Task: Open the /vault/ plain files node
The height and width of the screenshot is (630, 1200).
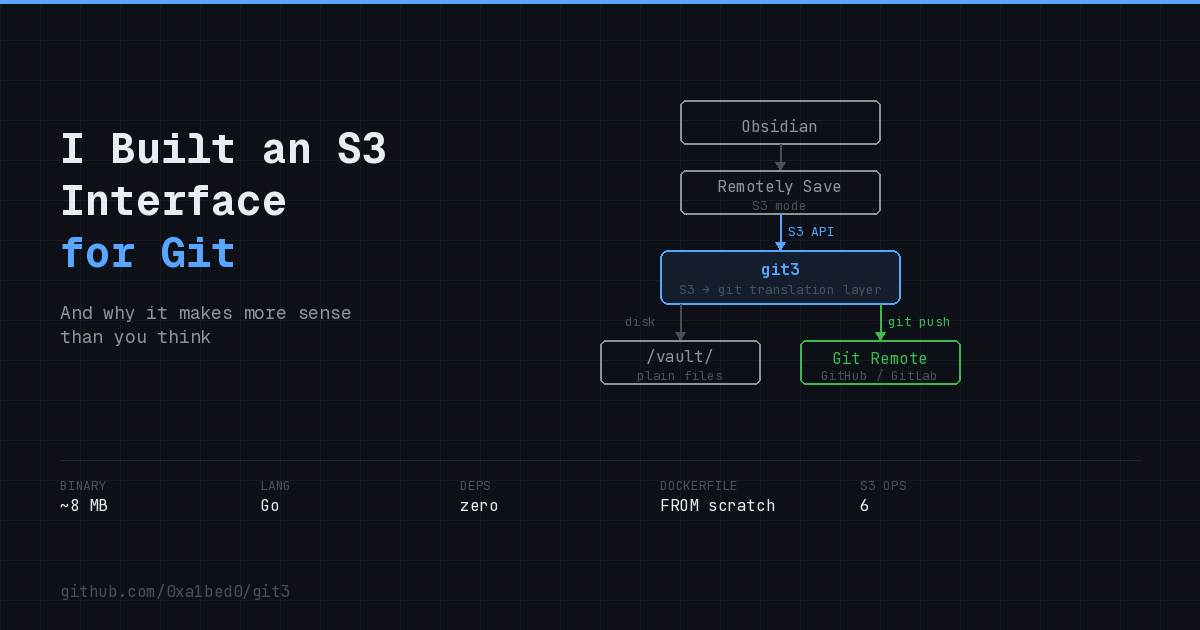Action: click(x=680, y=362)
